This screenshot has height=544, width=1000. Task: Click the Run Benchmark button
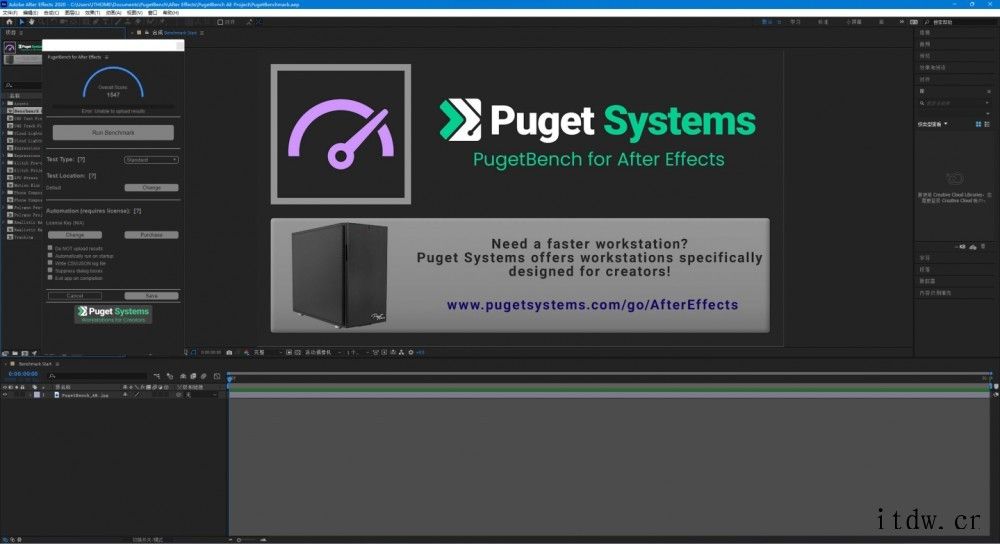tap(113, 133)
